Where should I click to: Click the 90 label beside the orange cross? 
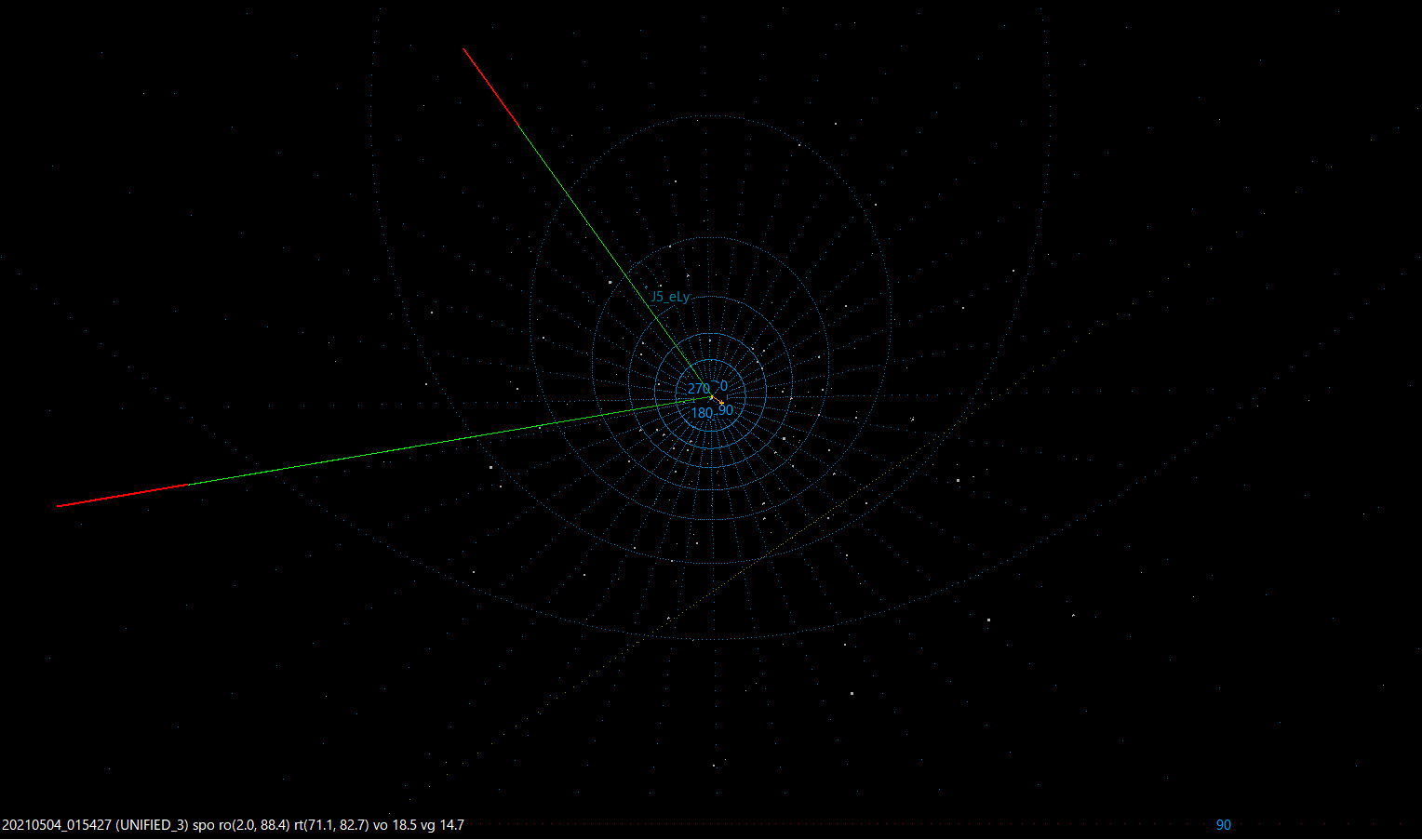pyautogui.click(x=726, y=410)
